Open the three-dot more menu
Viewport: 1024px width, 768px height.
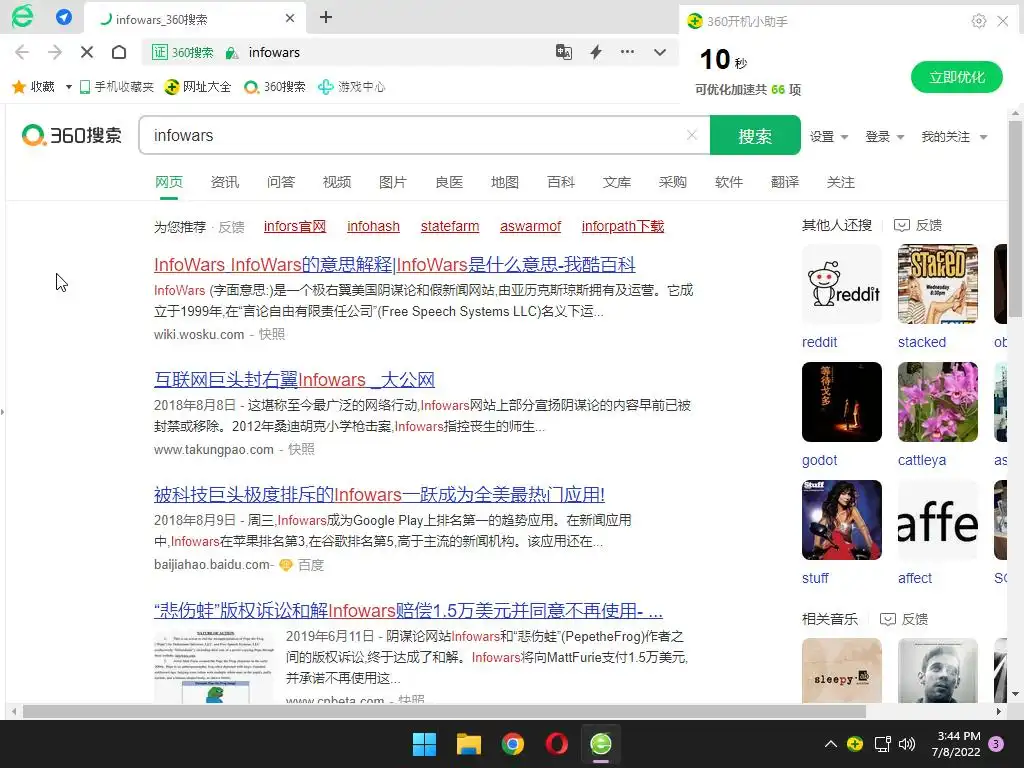[627, 52]
